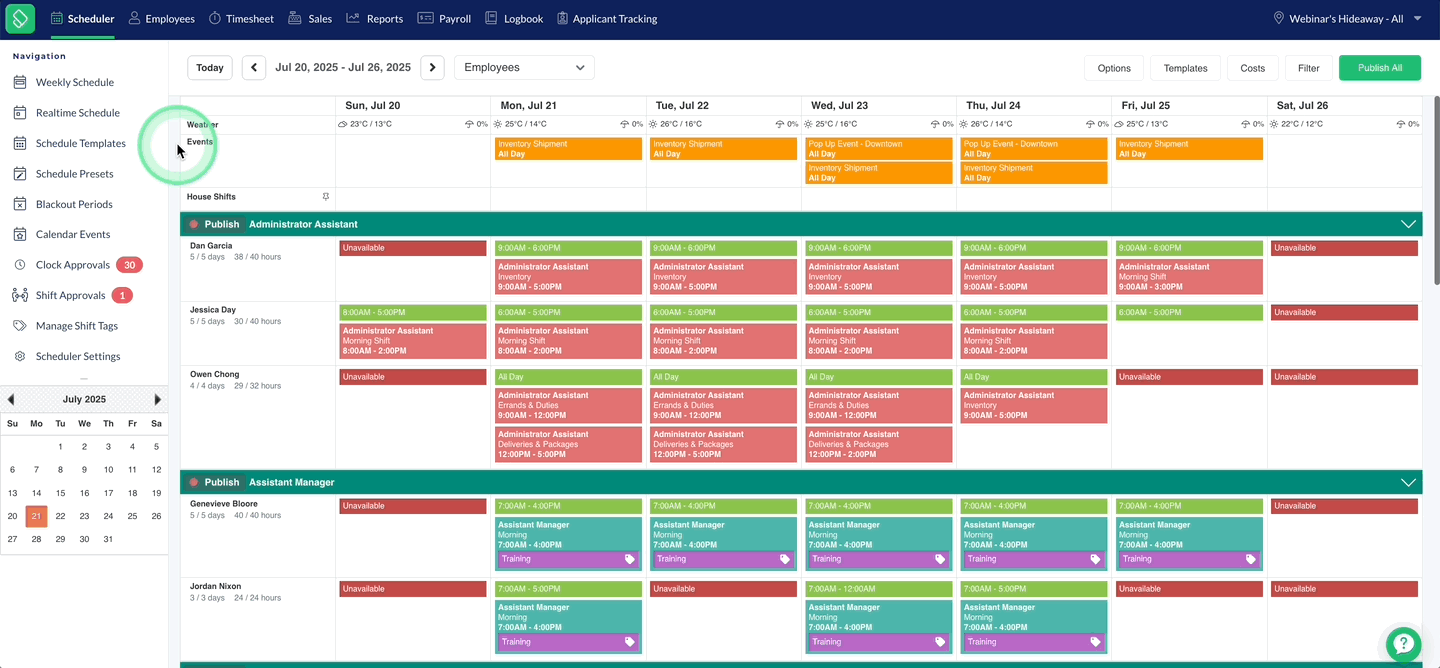Click Inventory Shipment event on Mon Jul 21
Viewport: 1440px width, 668px height.
(568, 149)
